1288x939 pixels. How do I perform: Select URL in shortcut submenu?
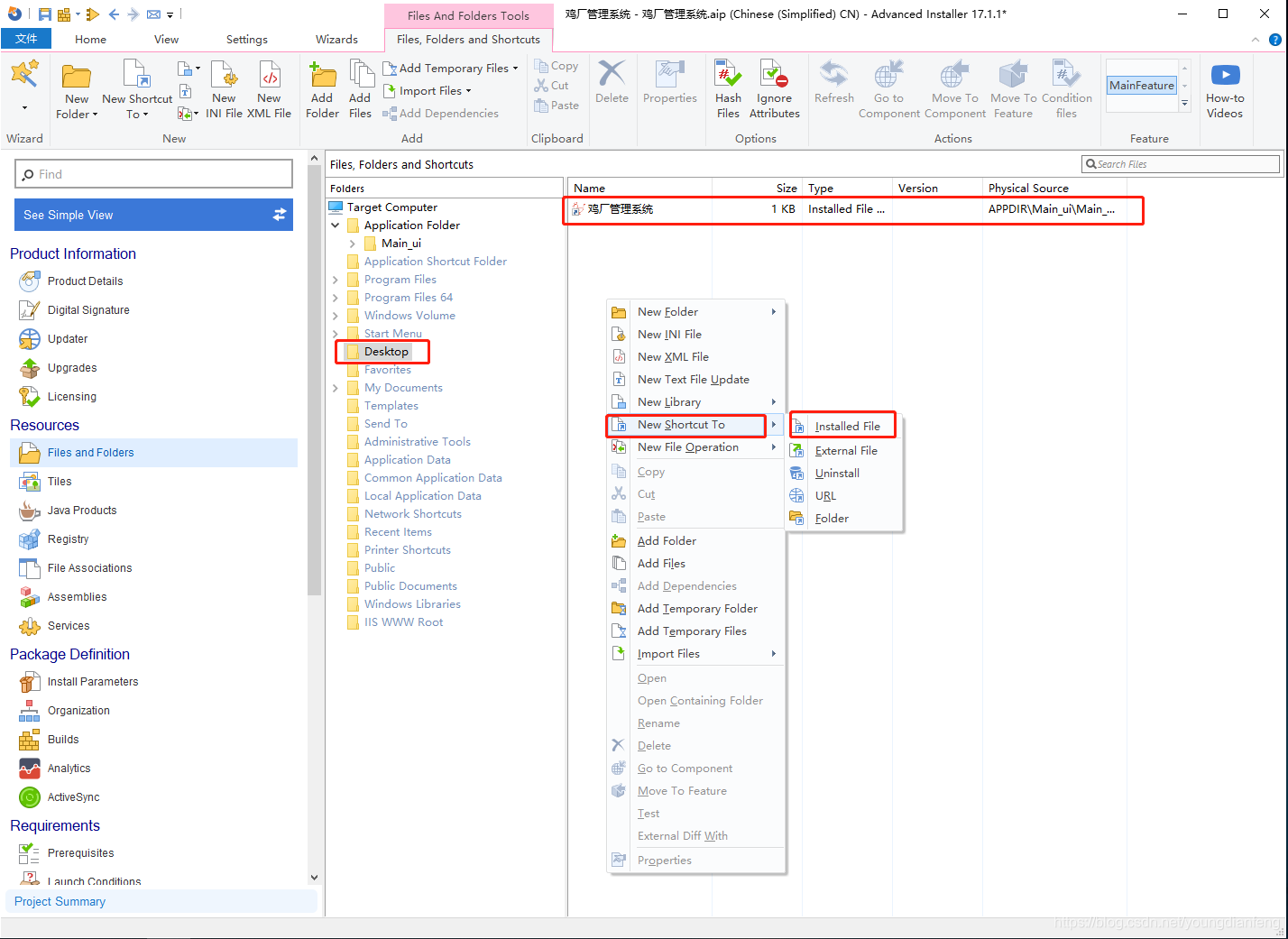(x=825, y=496)
